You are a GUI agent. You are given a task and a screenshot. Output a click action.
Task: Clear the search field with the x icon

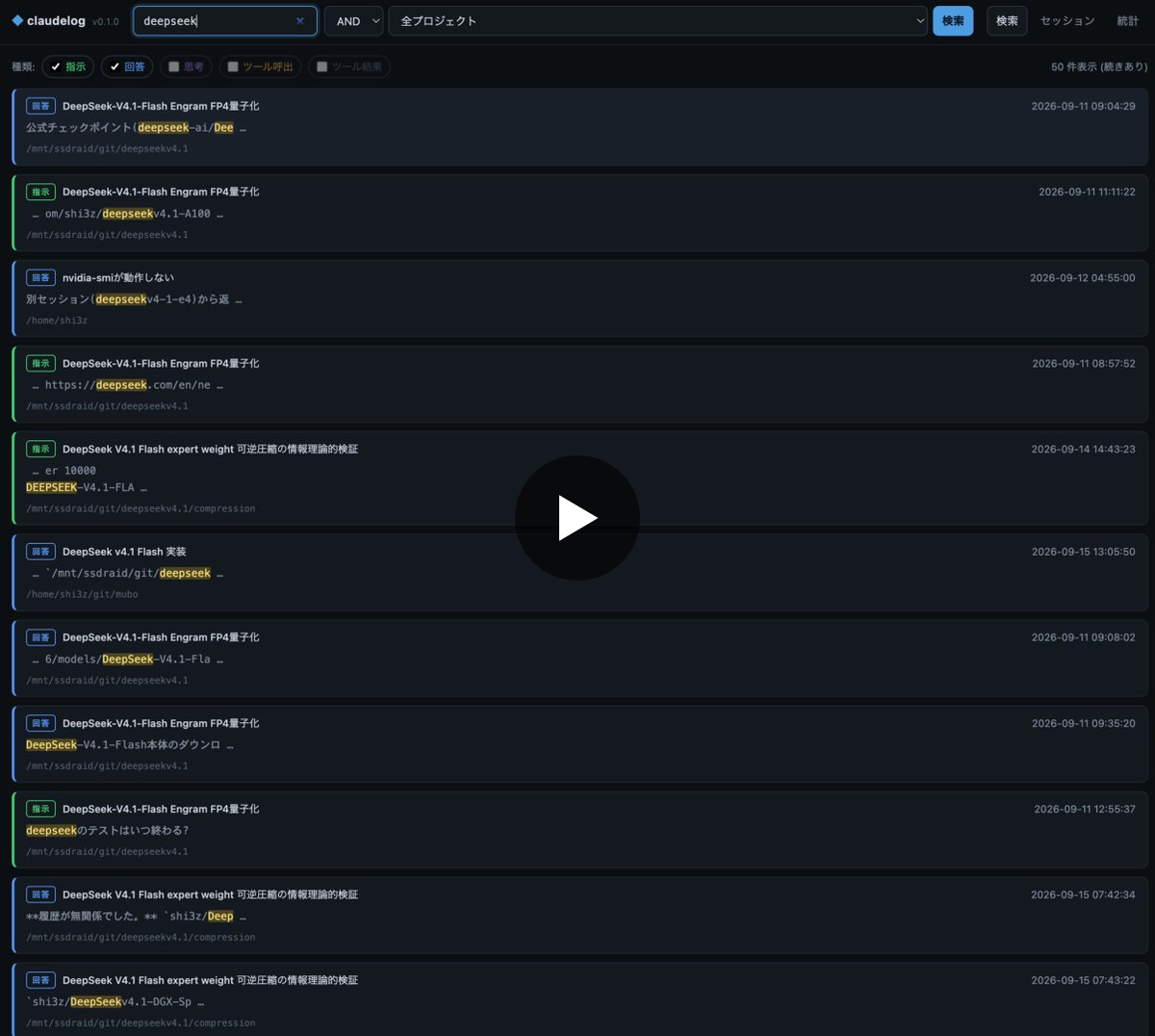pos(300,21)
